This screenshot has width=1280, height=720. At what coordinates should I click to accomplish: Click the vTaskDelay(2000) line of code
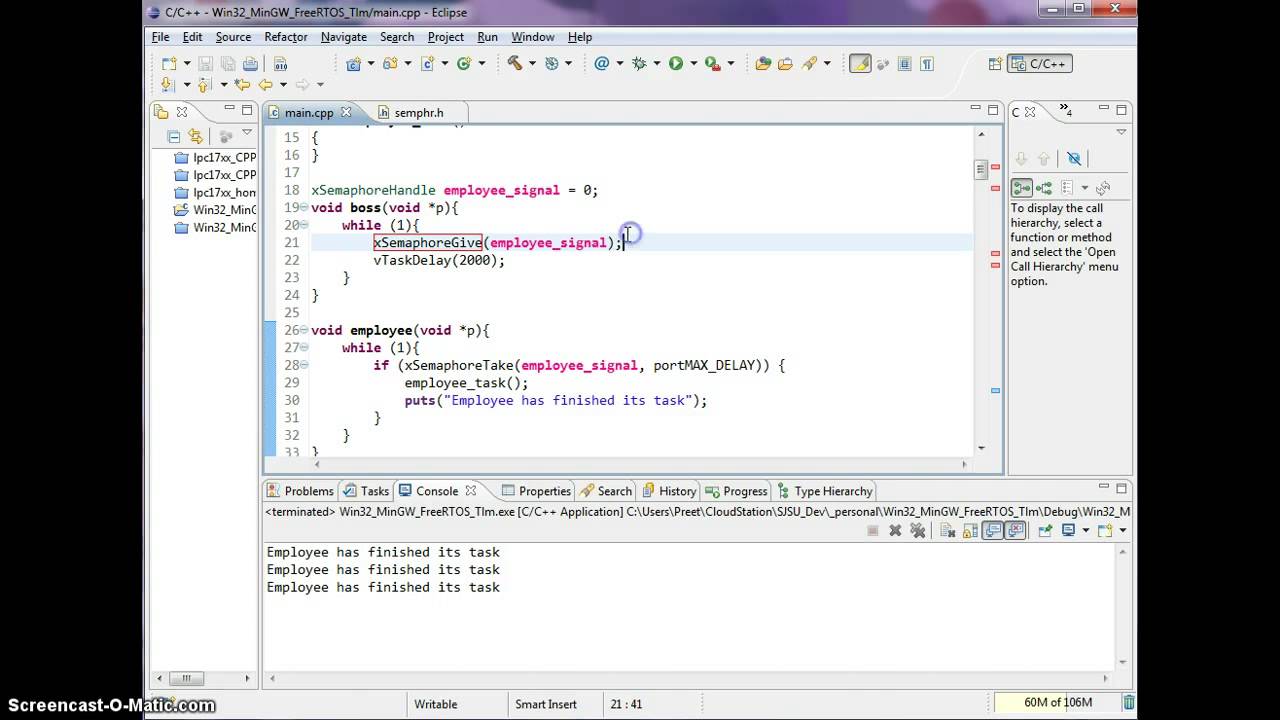439,260
